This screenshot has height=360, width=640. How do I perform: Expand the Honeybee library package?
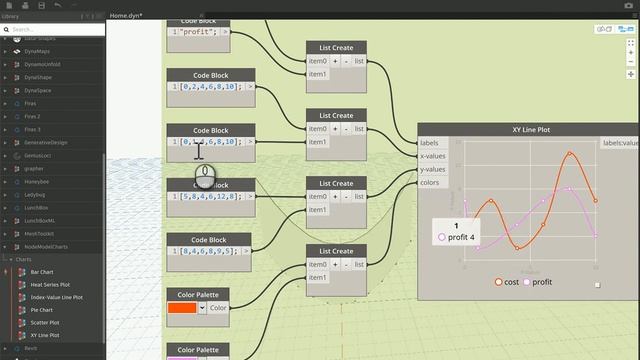[5, 182]
